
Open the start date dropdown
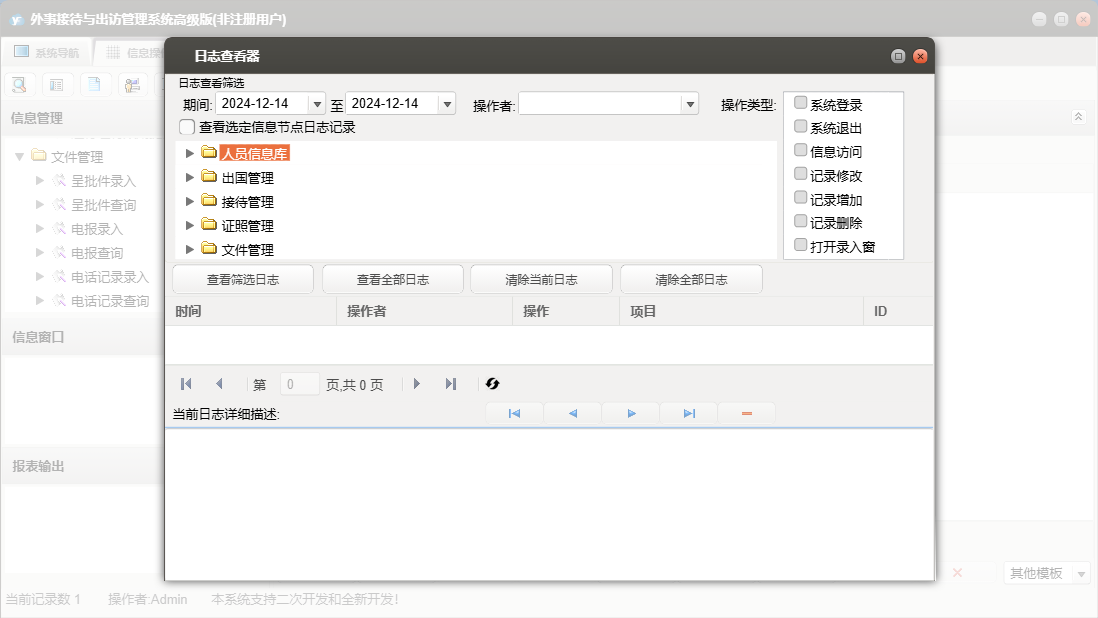pyautogui.click(x=317, y=104)
